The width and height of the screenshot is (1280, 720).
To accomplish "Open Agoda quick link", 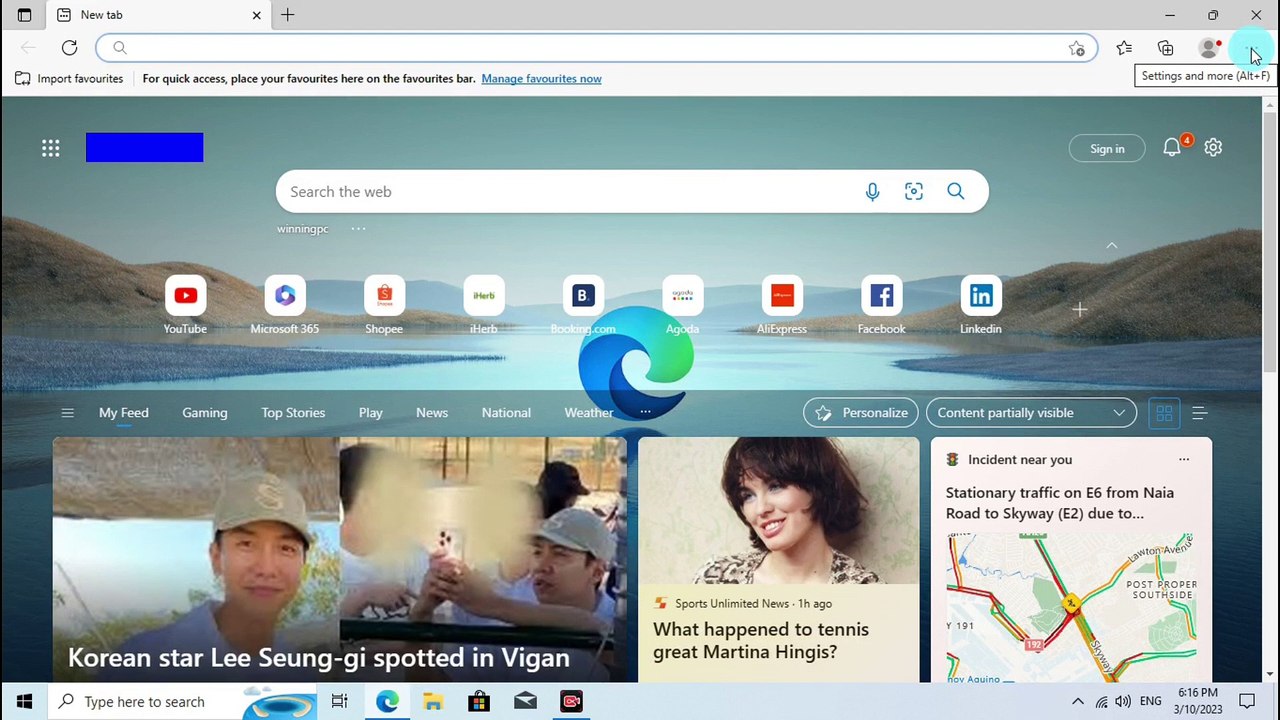I will tap(682, 305).
